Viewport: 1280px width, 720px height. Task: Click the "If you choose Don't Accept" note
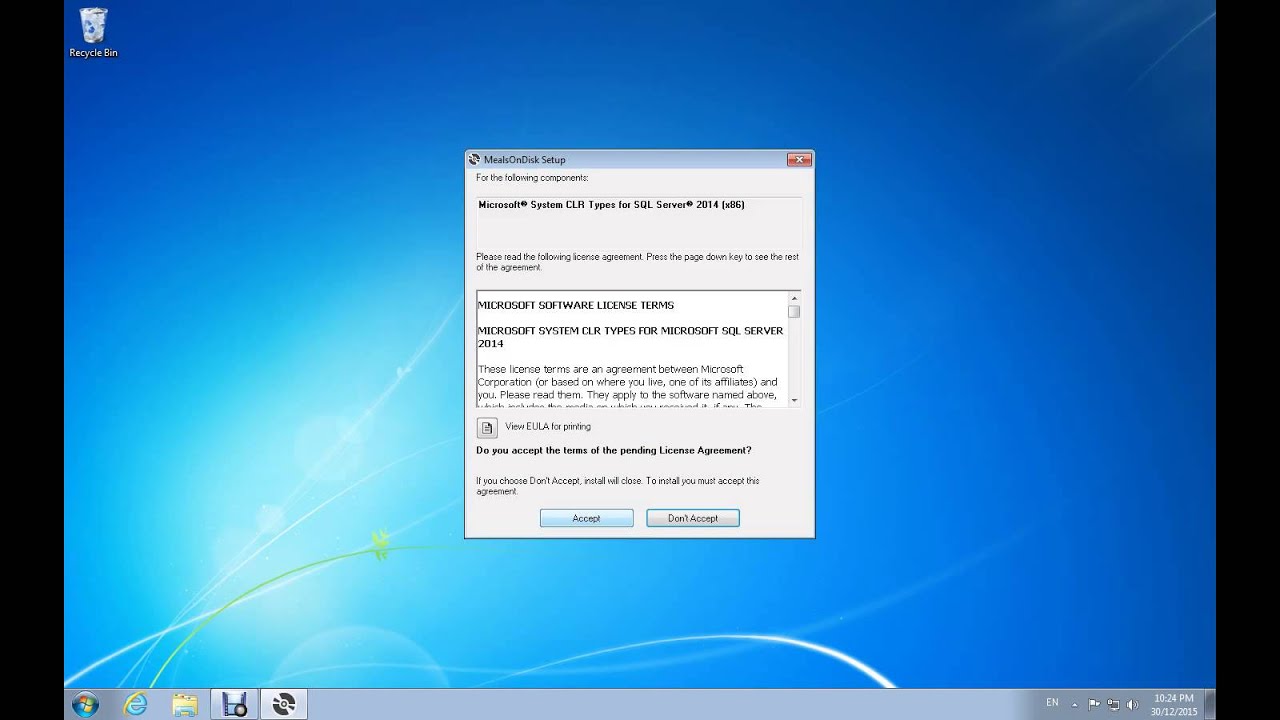tap(618, 486)
